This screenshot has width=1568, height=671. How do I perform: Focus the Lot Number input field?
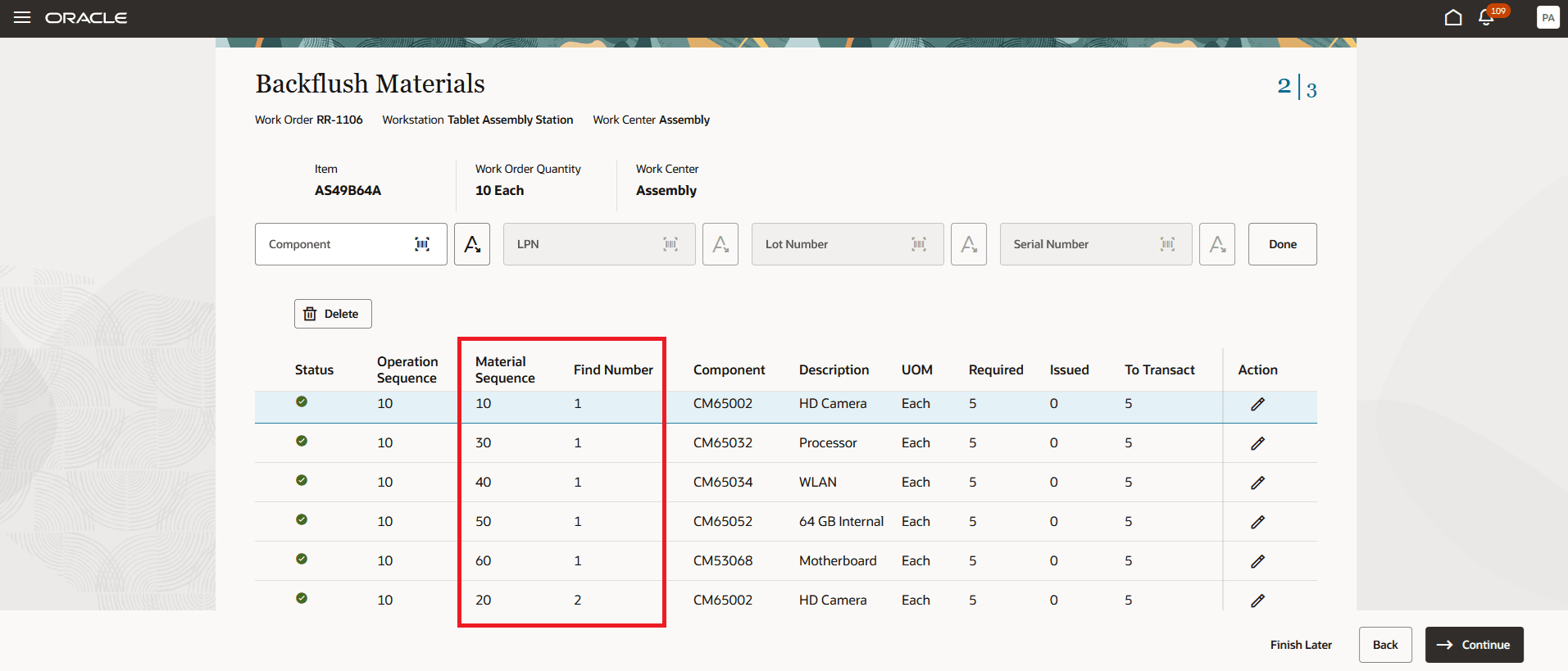coord(848,244)
